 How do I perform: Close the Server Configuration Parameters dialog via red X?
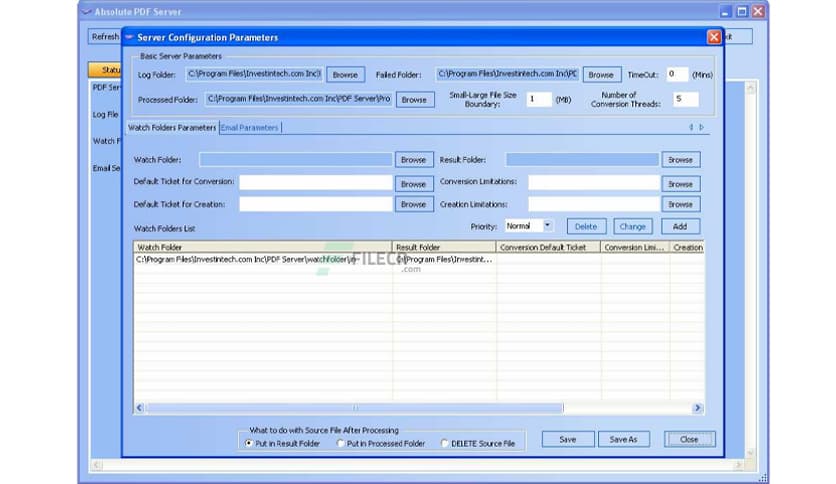[713, 37]
